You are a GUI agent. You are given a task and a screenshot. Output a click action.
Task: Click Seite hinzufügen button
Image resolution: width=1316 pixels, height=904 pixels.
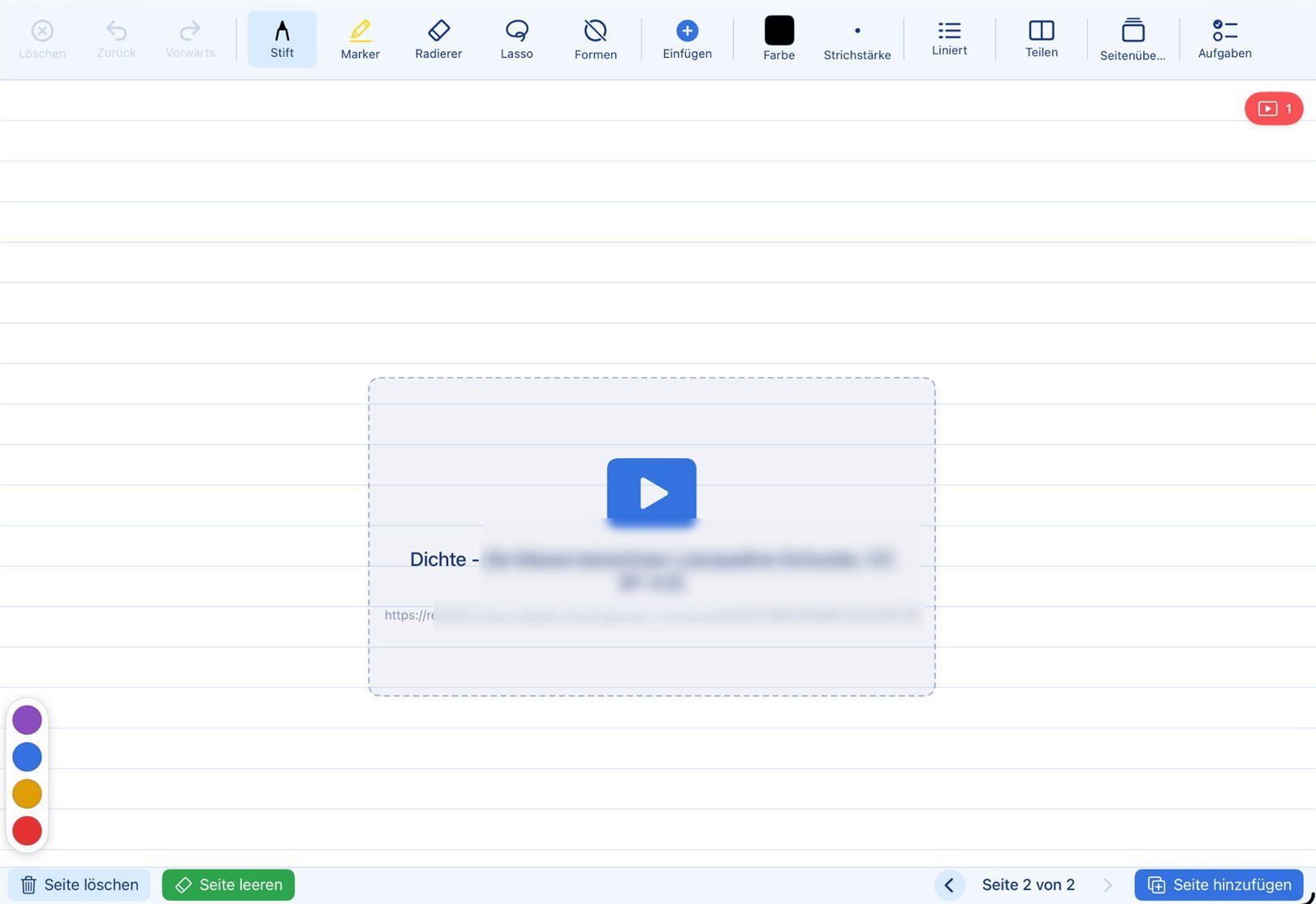1219,885
